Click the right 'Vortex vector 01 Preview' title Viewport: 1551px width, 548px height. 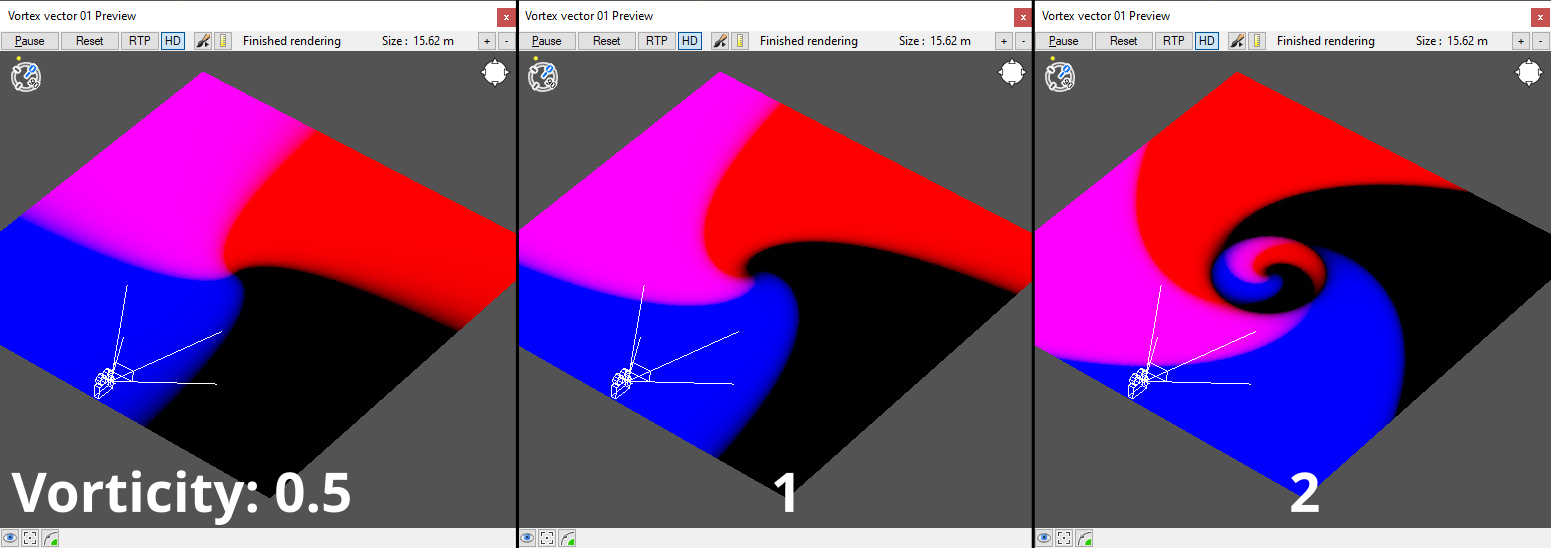click(1106, 16)
